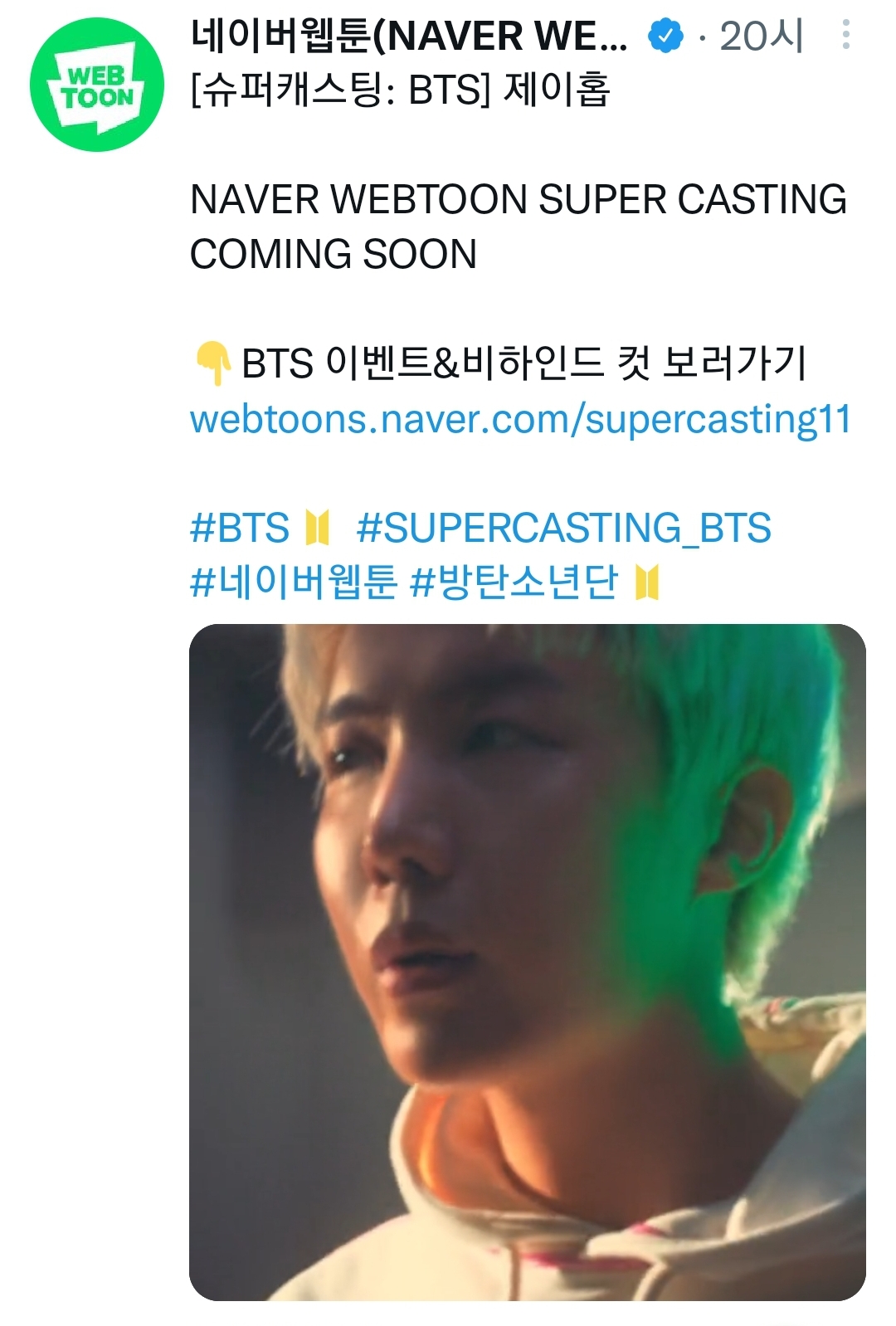Open the WEBTOON profile avatar
896x1326 pixels.
coord(98,86)
